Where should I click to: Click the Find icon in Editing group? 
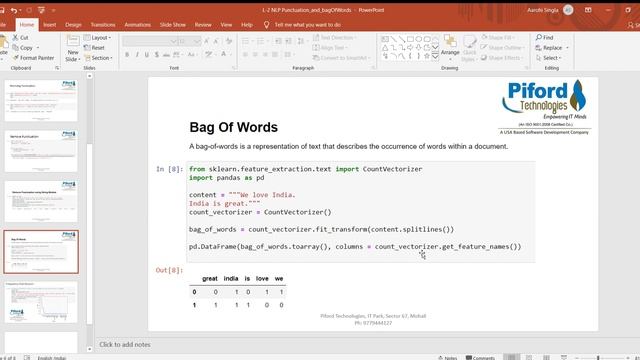(x=544, y=38)
